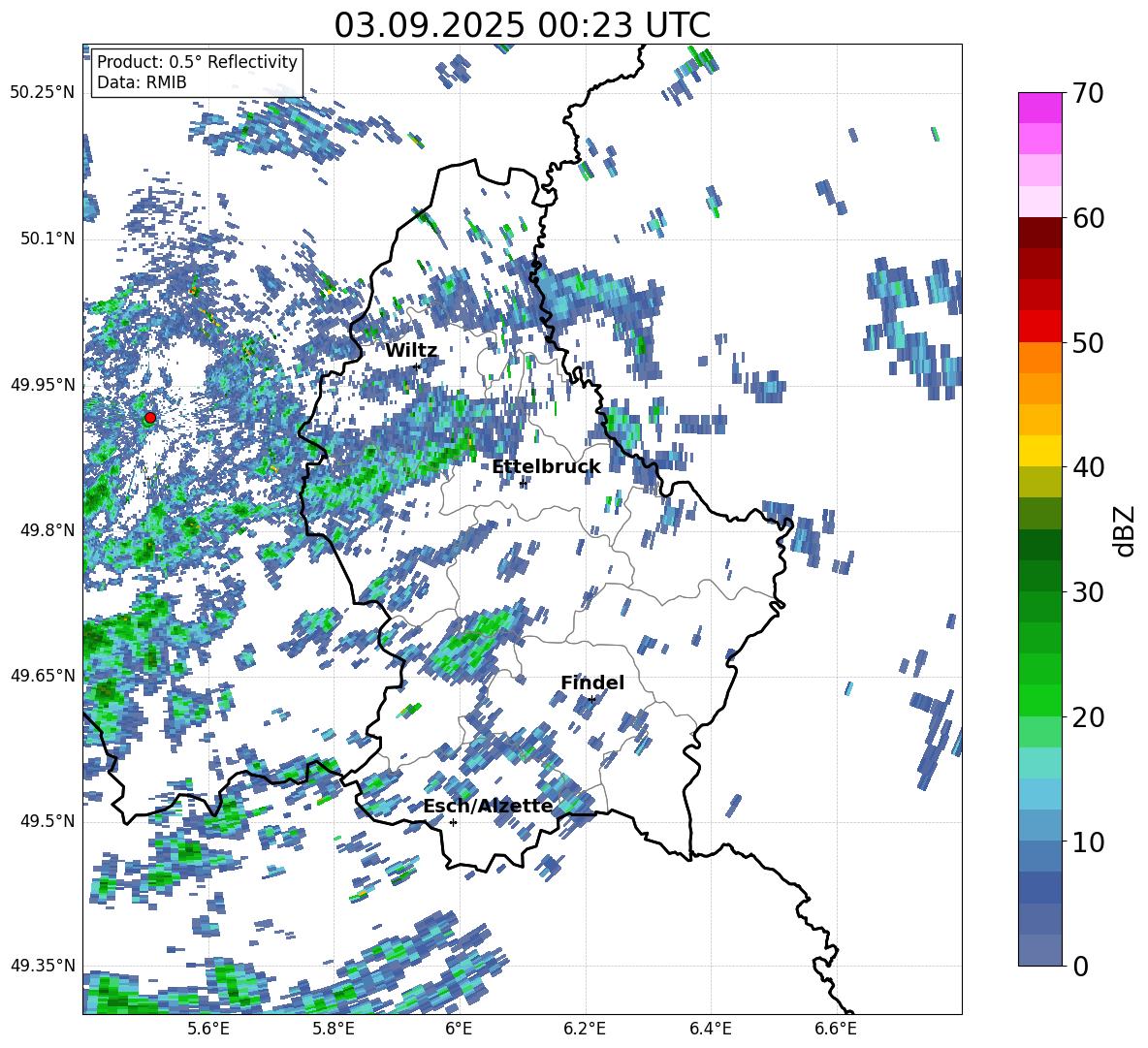Click the Esch/Alzette location cross marker
Screen dimensions: 1148x1048
pyautogui.click(x=453, y=822)
